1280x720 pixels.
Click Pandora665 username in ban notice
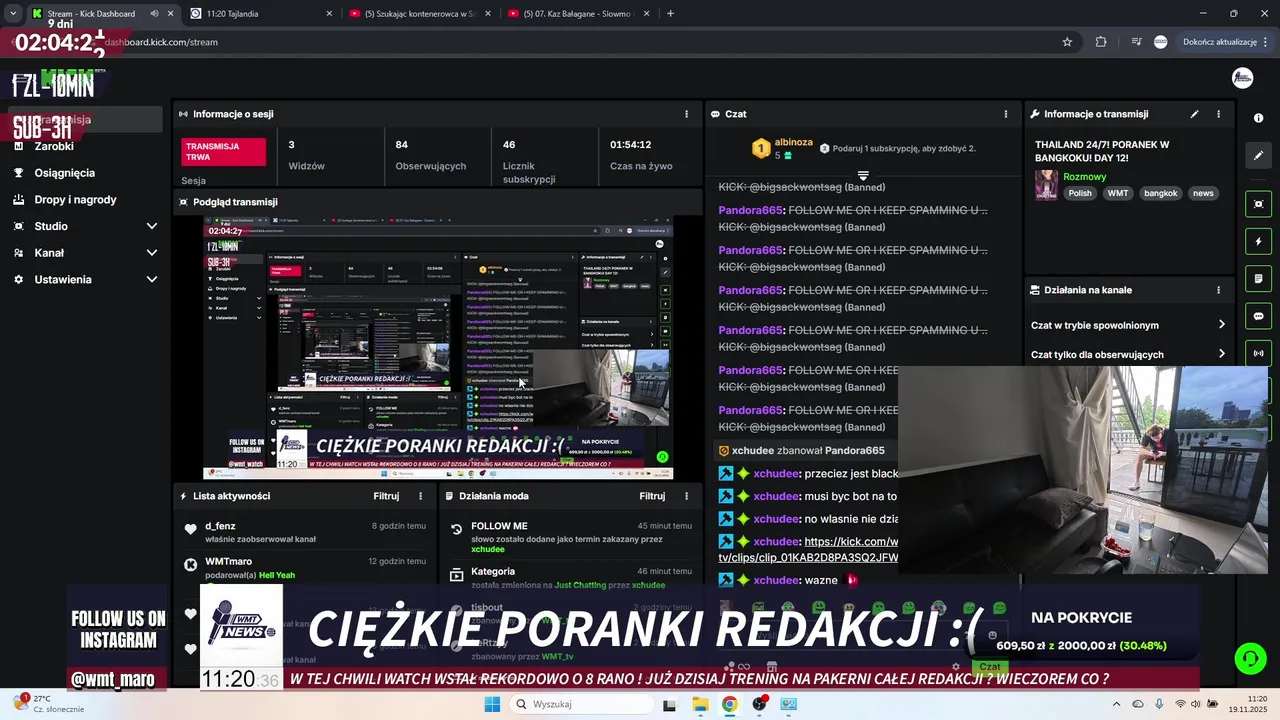click(854, 451)
